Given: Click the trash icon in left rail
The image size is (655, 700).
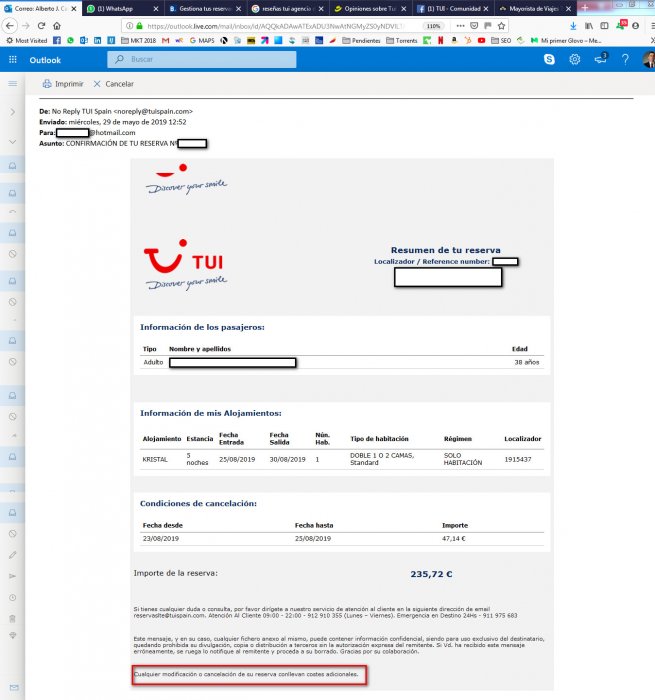Looking at the screenshot, I should coord(13,619).
